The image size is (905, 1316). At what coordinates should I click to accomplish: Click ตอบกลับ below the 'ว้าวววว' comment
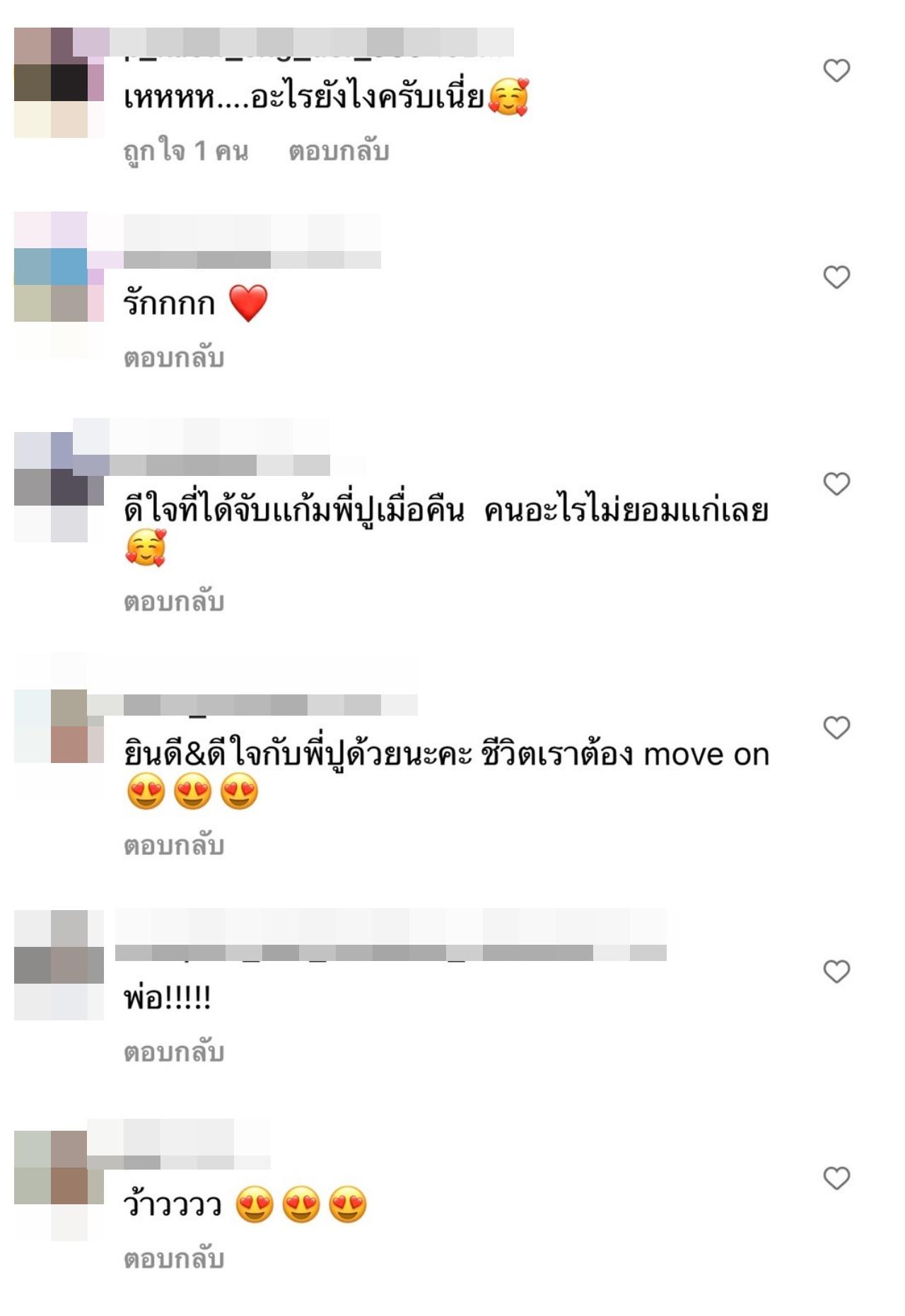click(174, 1259)
